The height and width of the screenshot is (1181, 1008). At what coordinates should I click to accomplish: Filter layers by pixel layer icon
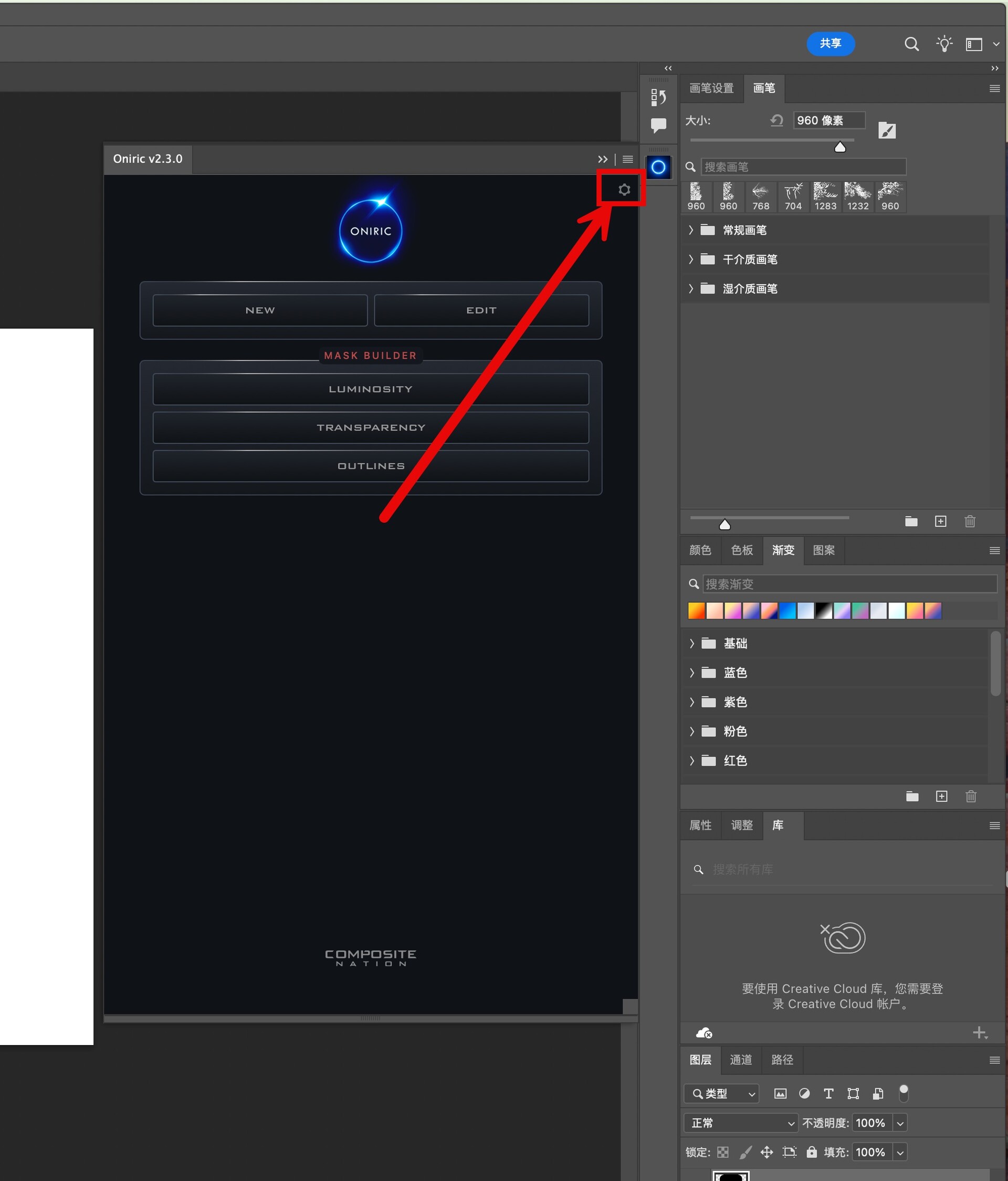[780, 1093]
